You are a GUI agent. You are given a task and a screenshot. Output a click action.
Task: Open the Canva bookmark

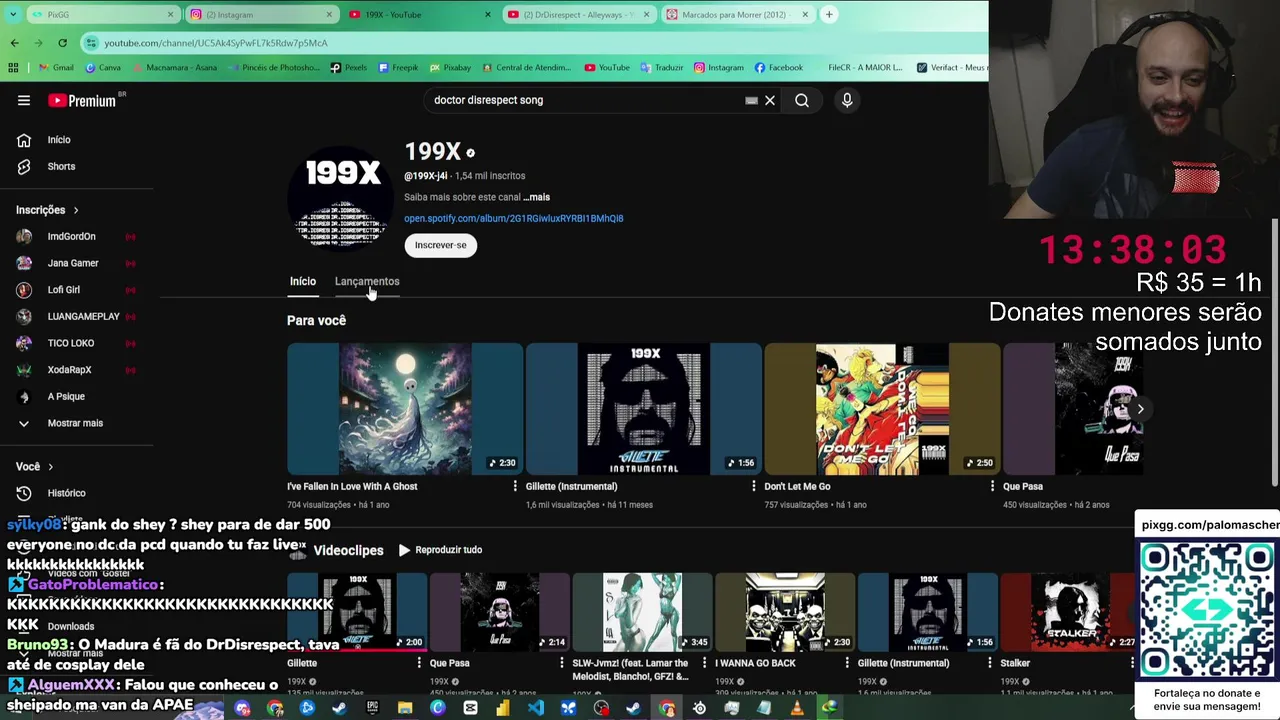(x=103, y=67)
